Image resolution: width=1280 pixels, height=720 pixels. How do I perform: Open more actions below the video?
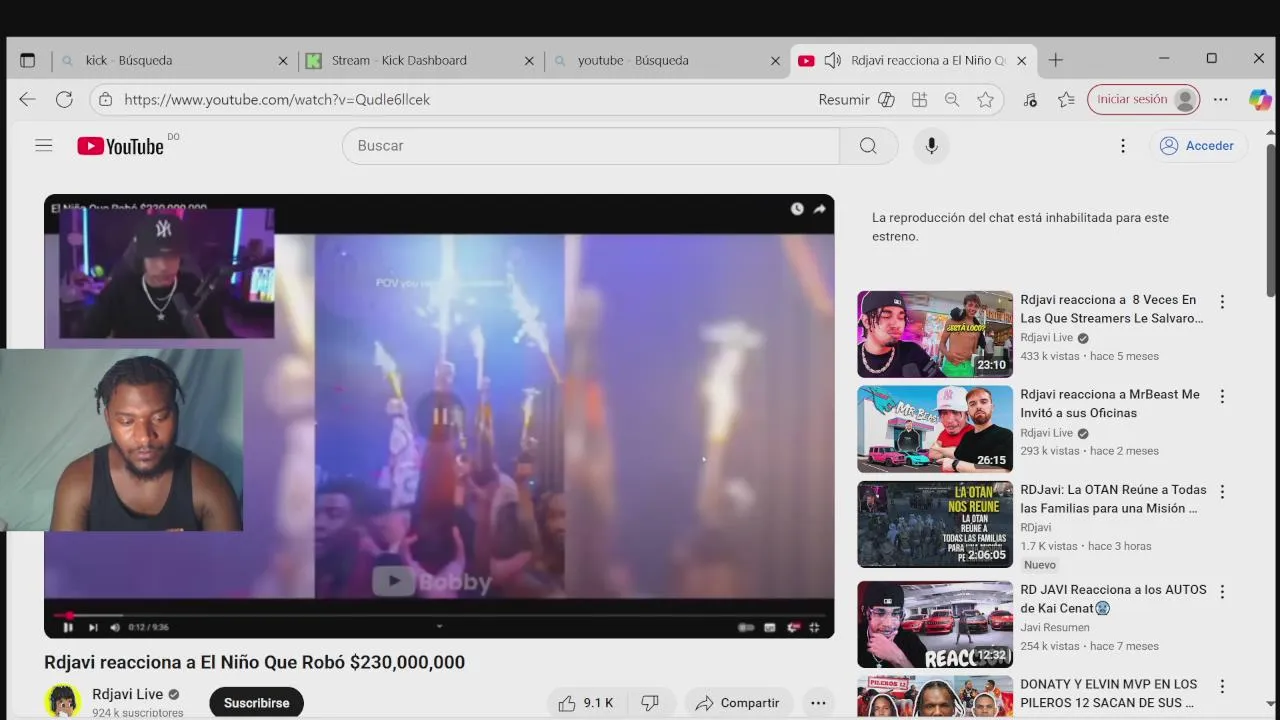(x=818, y=703)
